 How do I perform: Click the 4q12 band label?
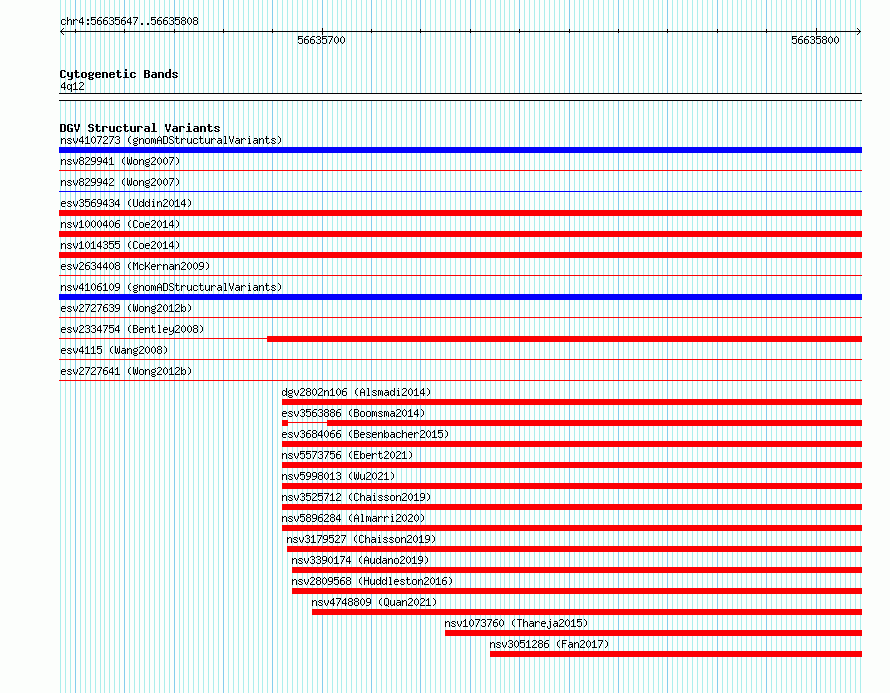coord(72,86)
